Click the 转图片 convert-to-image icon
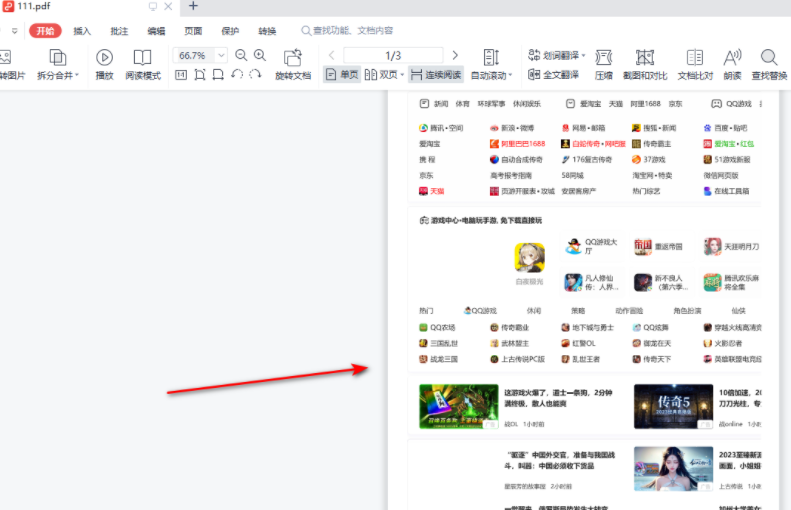The width and height of the screenshot is (791, 510). [6, 57]
